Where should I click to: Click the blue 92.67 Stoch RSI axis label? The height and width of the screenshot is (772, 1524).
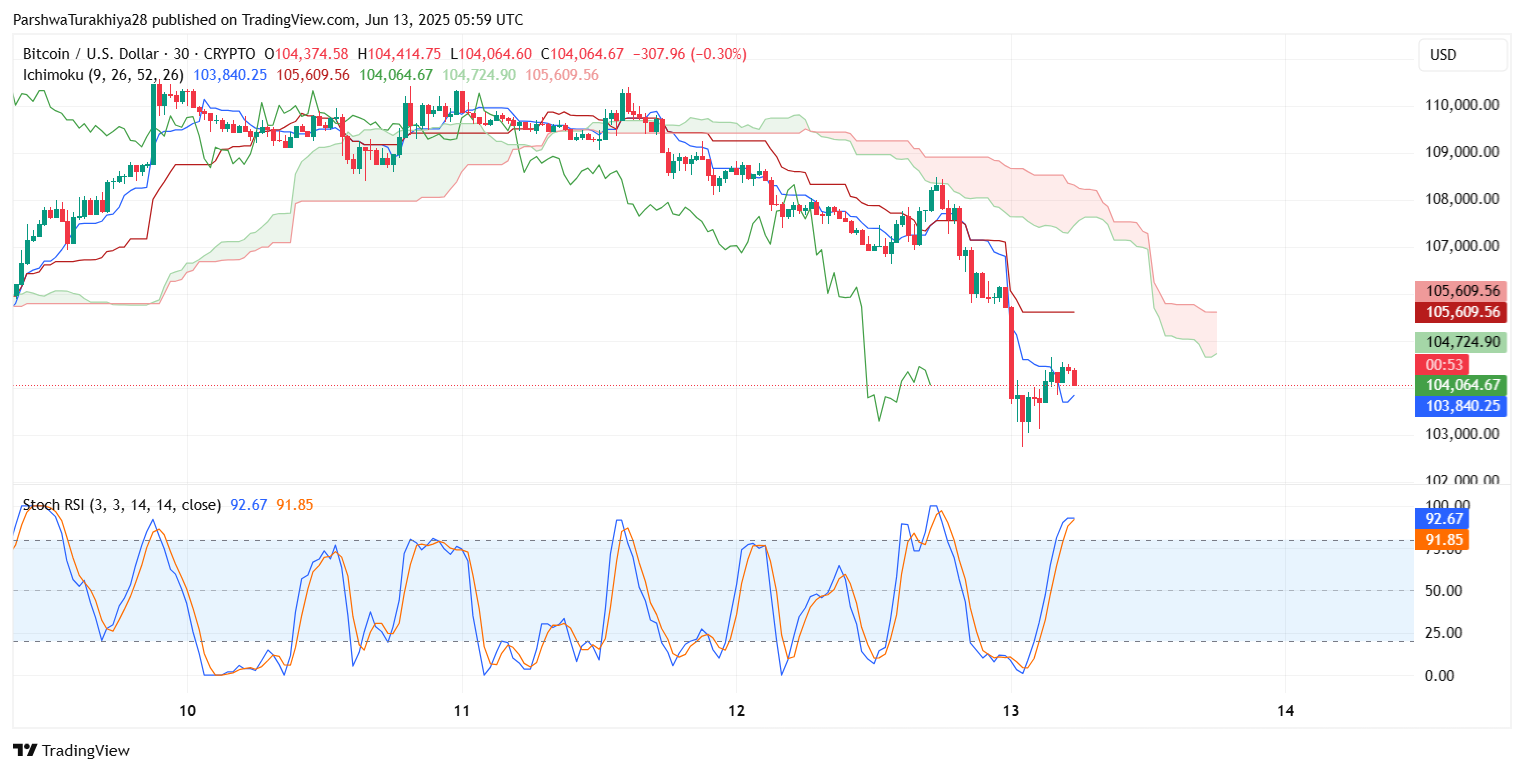coord(1445,519)
